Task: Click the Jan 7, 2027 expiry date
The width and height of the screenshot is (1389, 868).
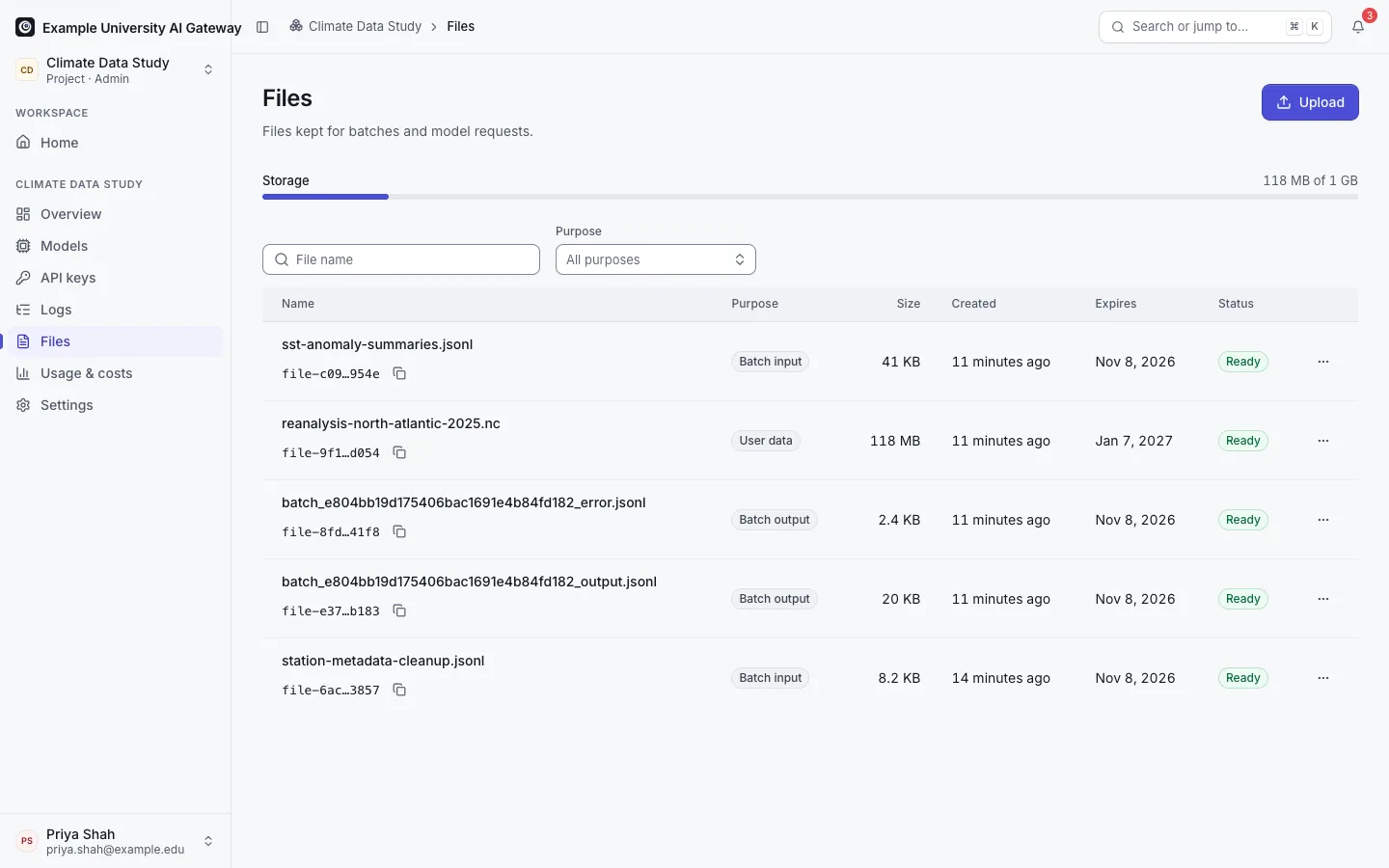Action: [x=1134, y=441]
